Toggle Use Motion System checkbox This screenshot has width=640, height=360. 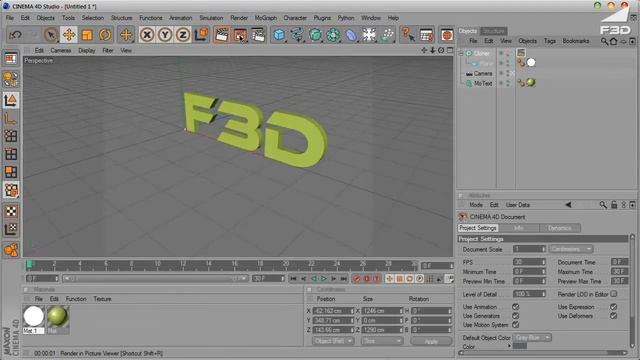pyautogui.click(x=516, y=324)
